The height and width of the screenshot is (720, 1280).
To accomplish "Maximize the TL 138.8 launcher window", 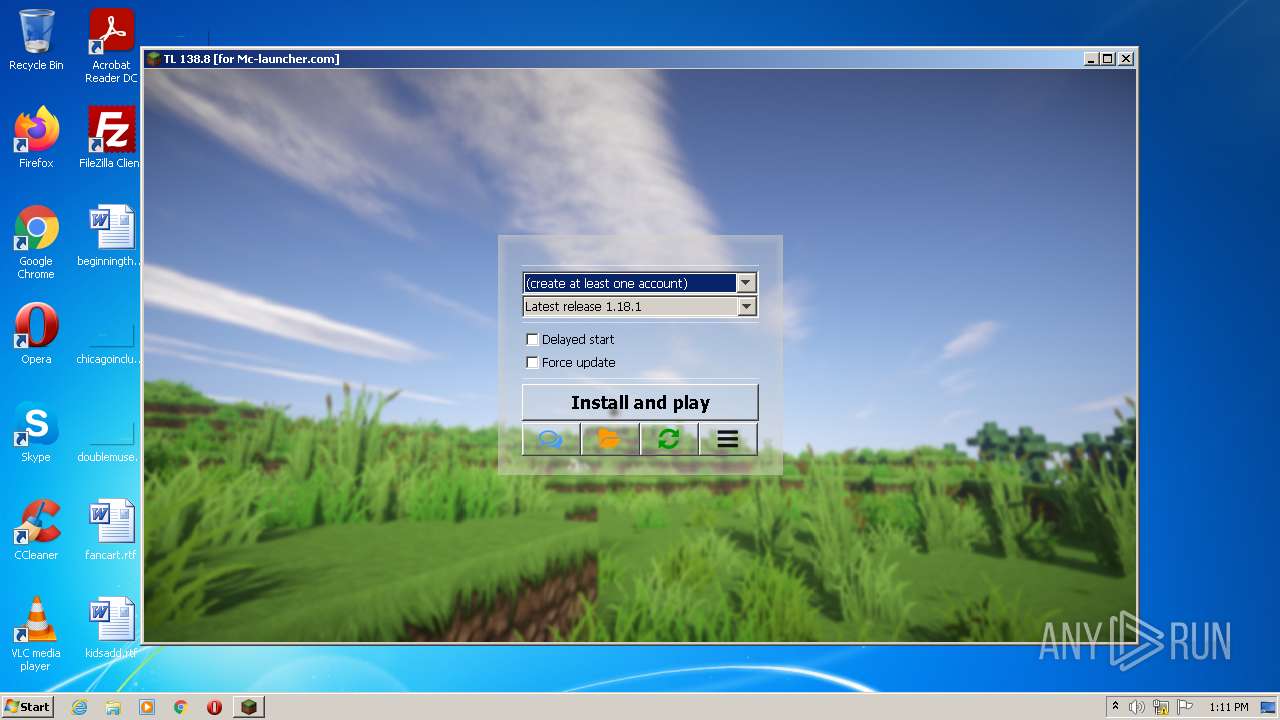I will pos(1108,59).
